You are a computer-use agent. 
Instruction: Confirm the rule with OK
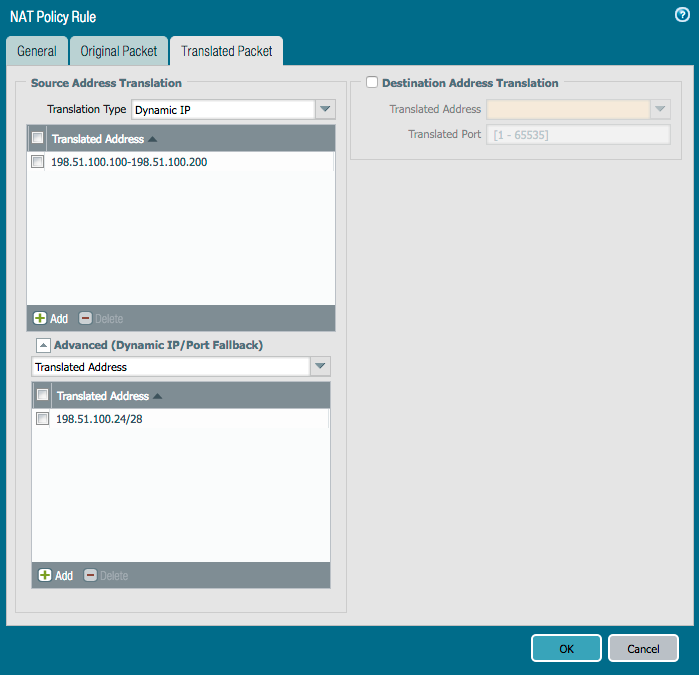pyautogui.click(x=566, y=648)
